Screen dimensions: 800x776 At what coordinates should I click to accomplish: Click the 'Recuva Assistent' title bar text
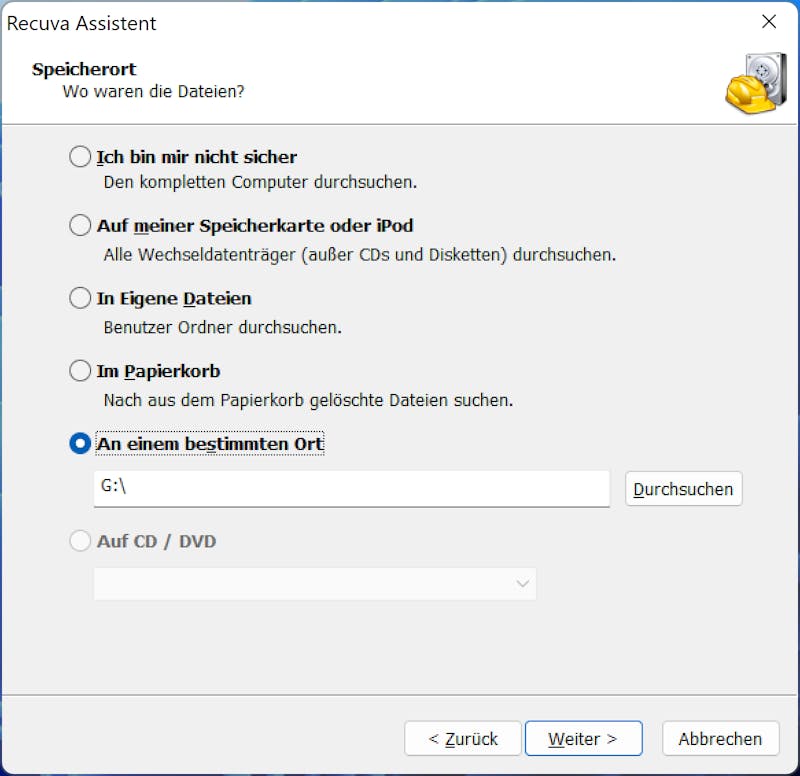pyautogui.click(x=82, y=23)
